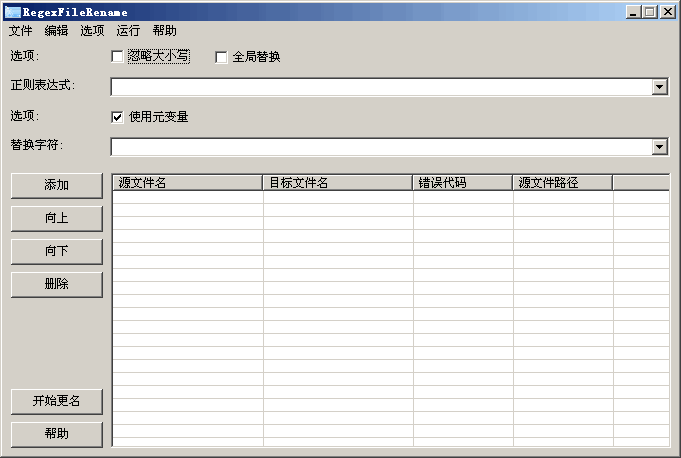Open the 帮助 menu in menu bar

coord(164,31)
